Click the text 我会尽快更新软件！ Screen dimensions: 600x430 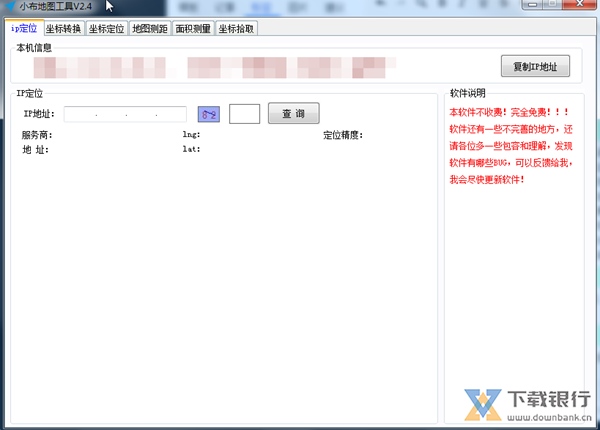487,179
